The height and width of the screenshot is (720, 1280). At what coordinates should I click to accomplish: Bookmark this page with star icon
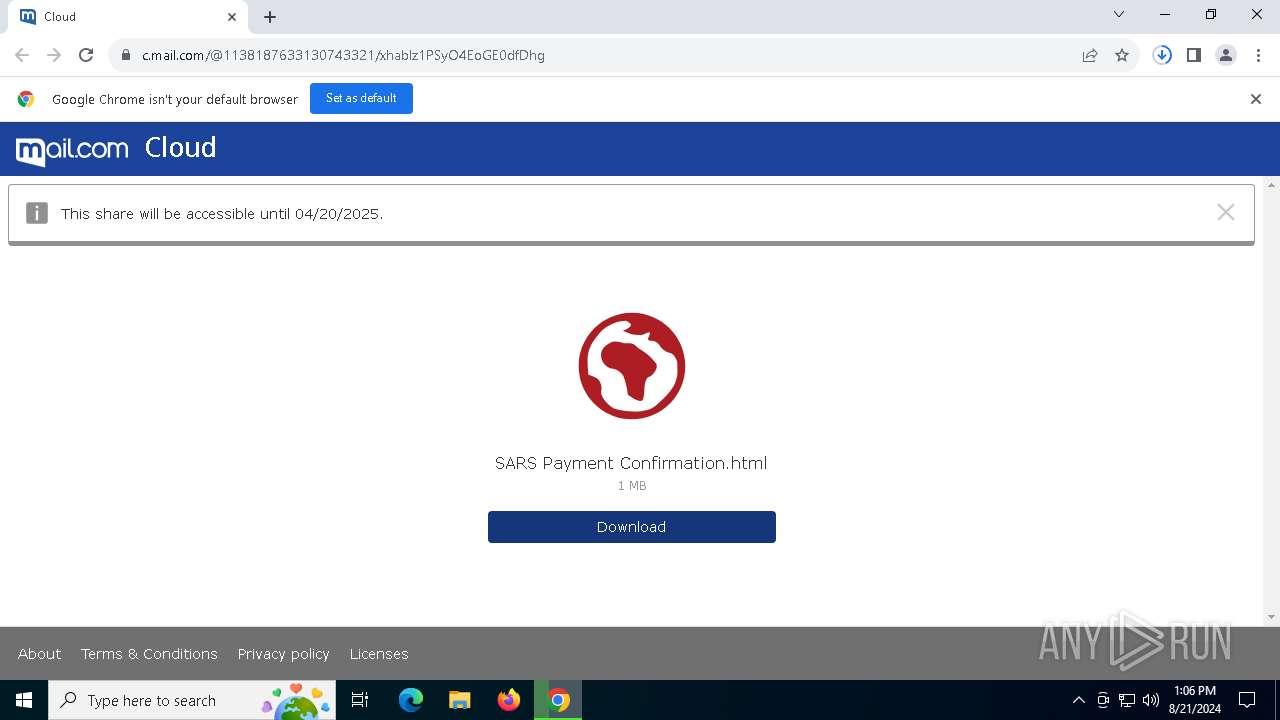(x=1122, y=55)
